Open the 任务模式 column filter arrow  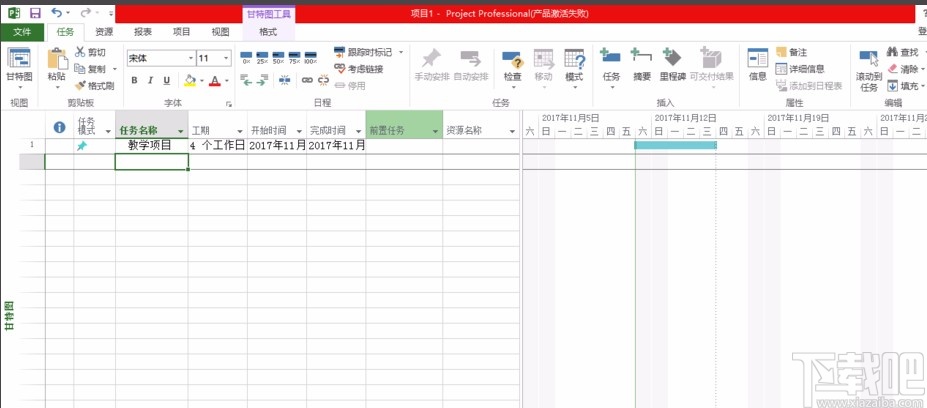[x=108, y=131]
